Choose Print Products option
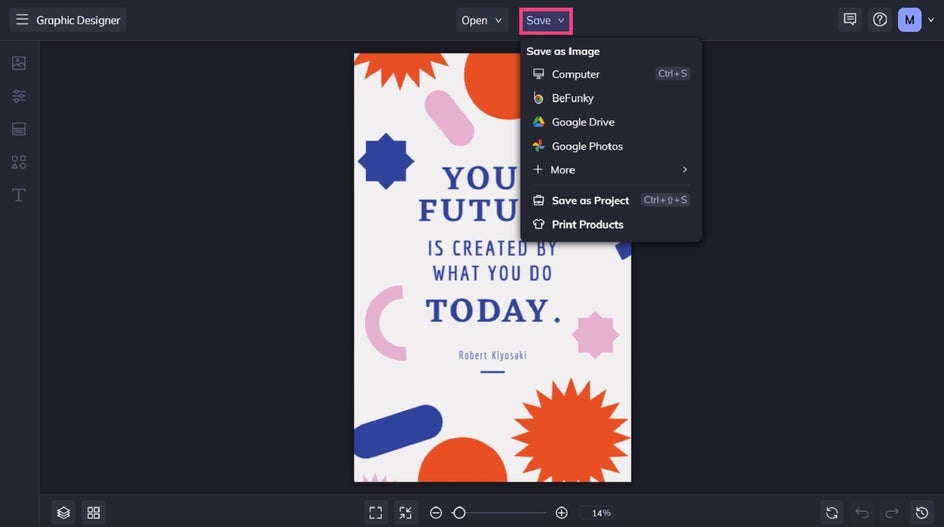Viewport: 944px width, 527px height. coord(610,225)
